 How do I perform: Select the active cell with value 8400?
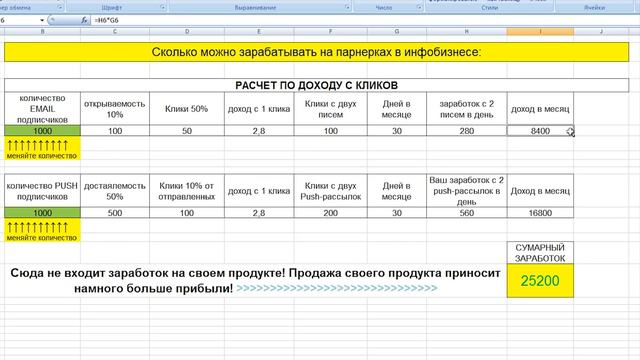tap(540, 131)
